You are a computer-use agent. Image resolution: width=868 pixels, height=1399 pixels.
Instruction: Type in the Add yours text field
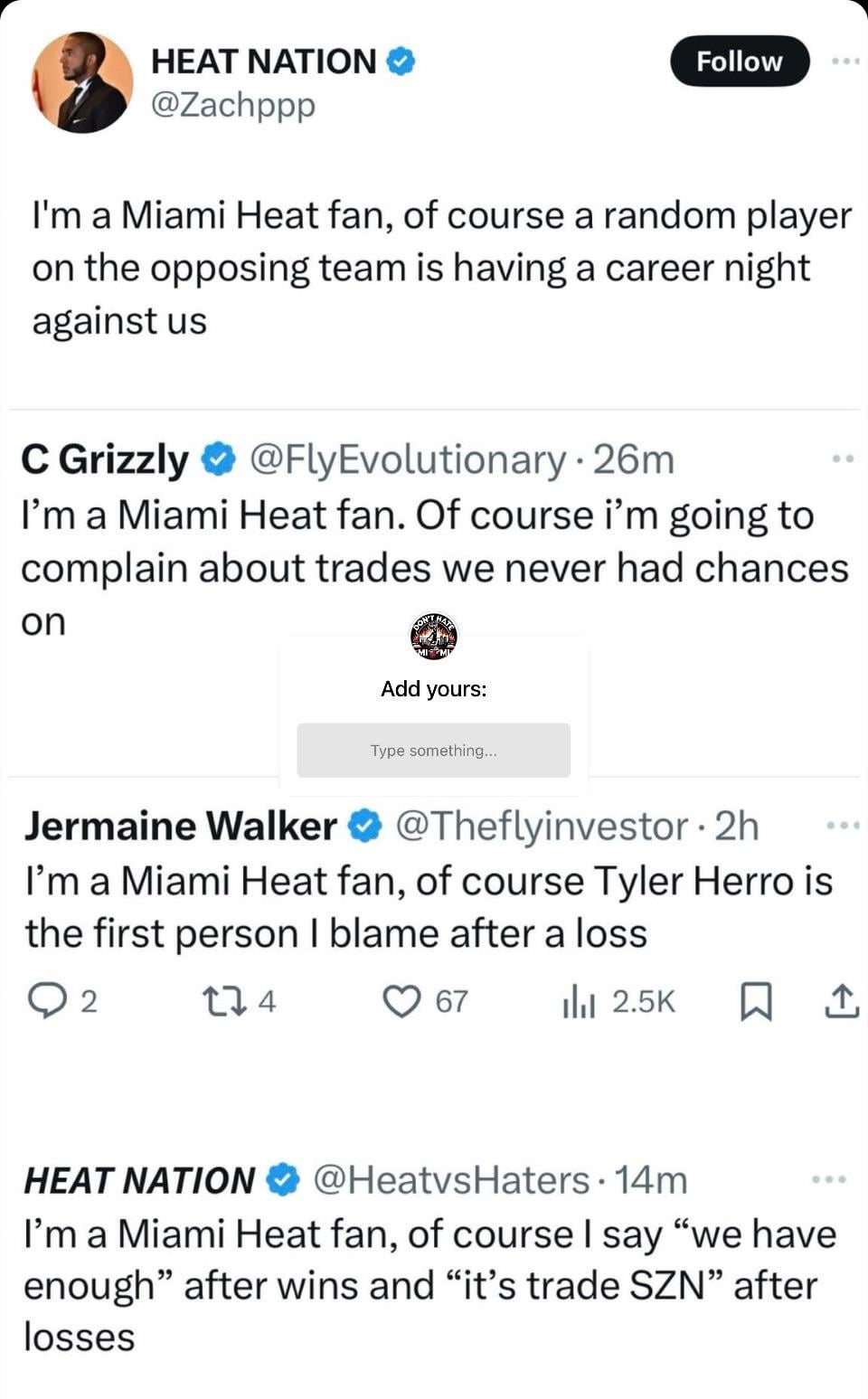click(x=433, y=750)
